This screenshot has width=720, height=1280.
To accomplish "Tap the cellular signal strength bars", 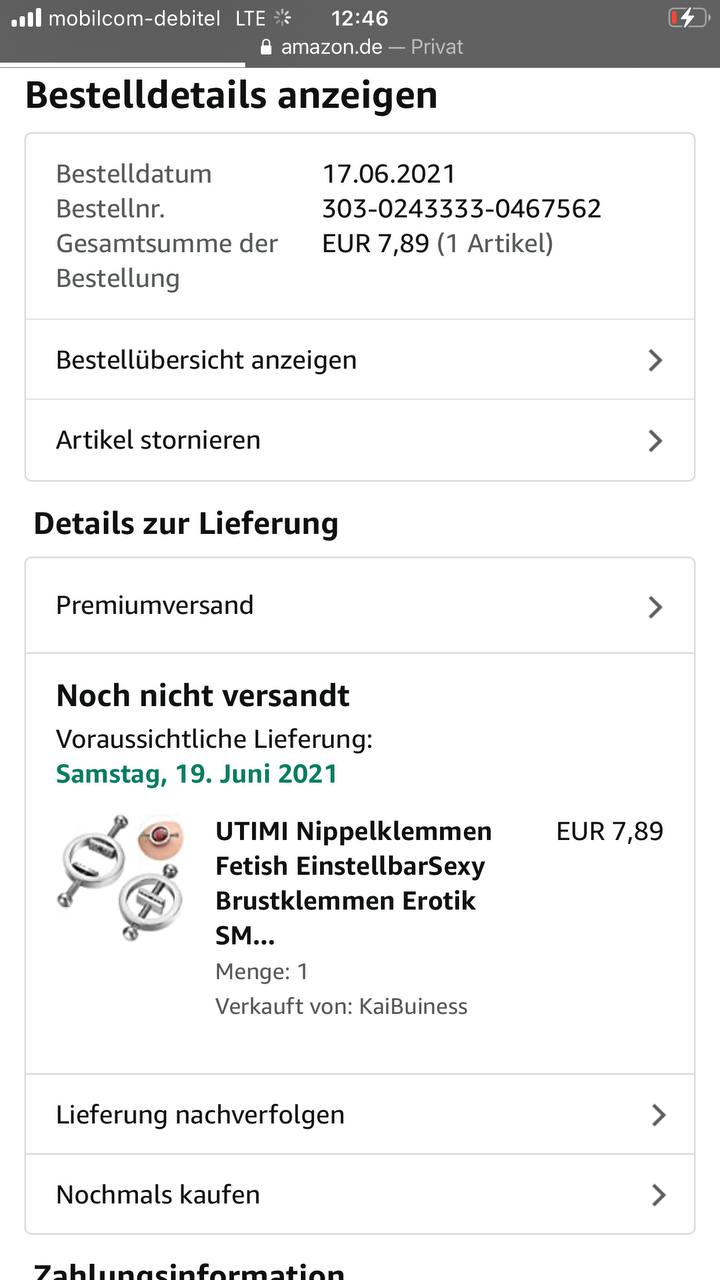I will click(26, 18).
